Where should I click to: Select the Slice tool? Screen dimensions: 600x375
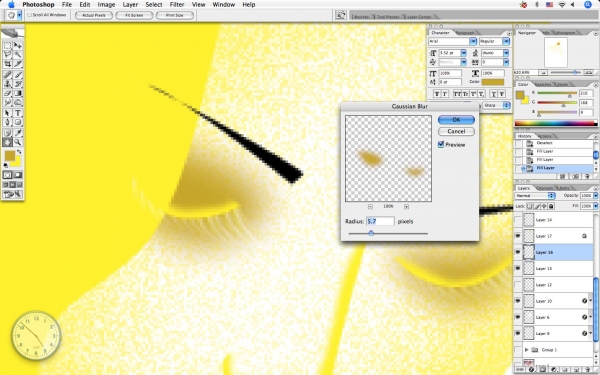click(18, 64)
